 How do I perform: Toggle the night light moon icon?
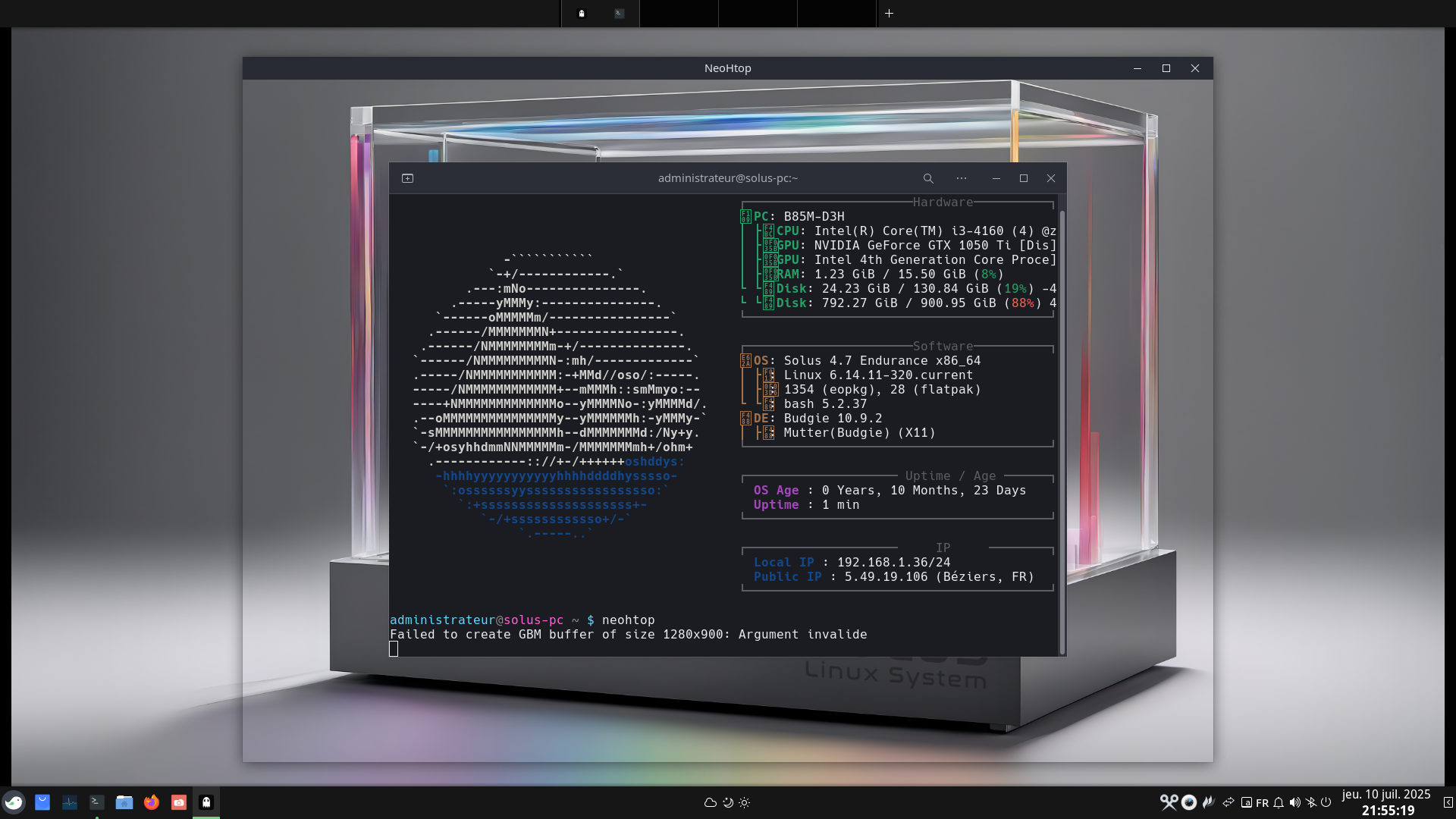click(x=728, y=802)
